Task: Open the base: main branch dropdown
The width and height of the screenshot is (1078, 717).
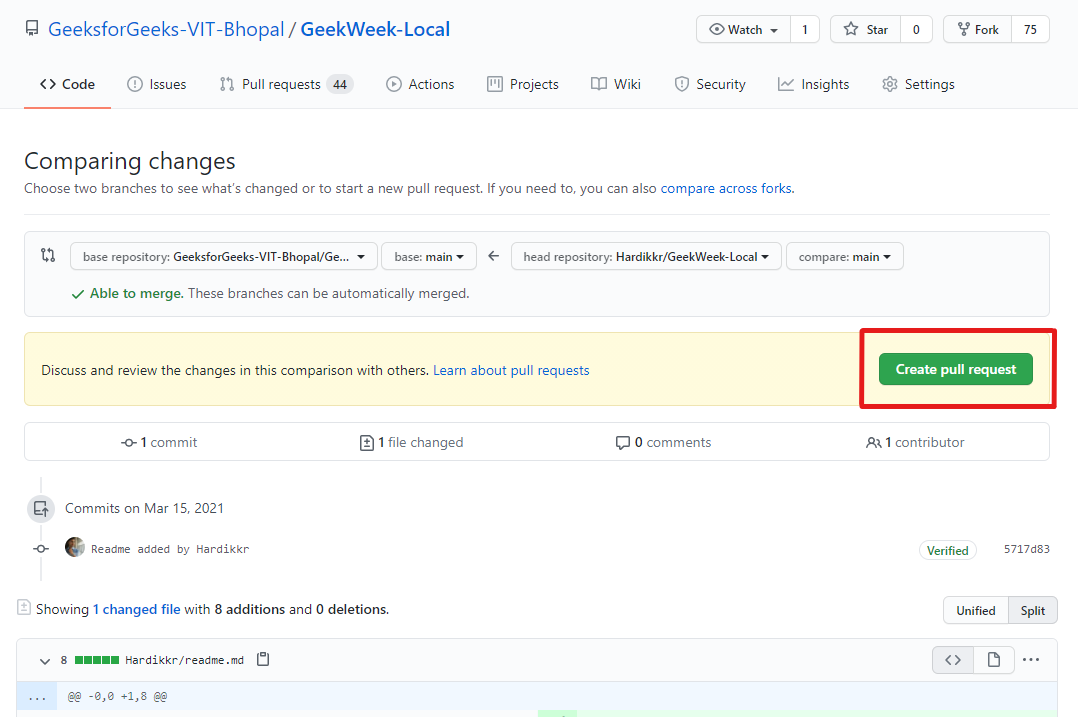Action: tap(429, 256)
